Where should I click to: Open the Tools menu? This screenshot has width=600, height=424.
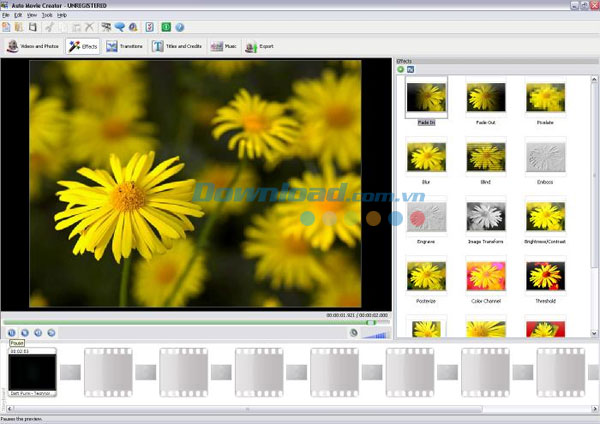pyautogui.click(x=47, y=15)
